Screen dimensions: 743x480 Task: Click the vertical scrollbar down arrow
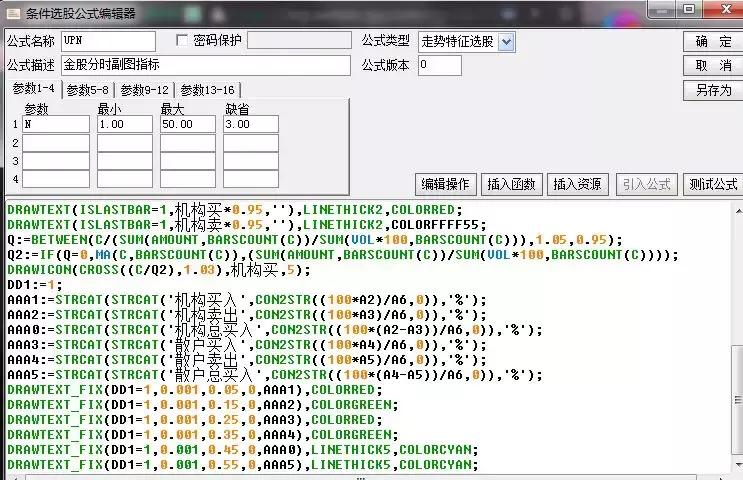click(738, 465)
